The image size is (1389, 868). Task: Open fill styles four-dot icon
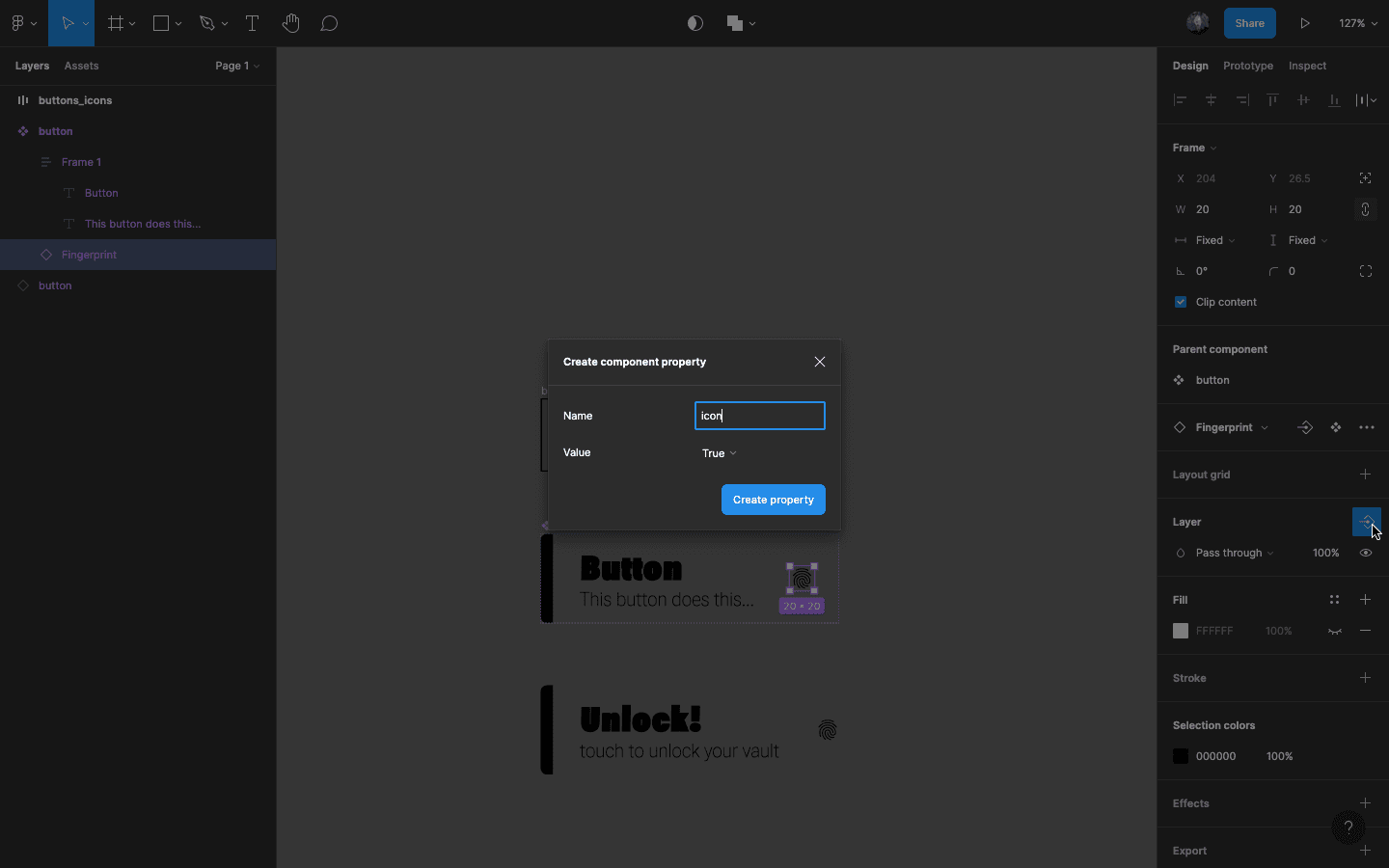(1334, 600)
